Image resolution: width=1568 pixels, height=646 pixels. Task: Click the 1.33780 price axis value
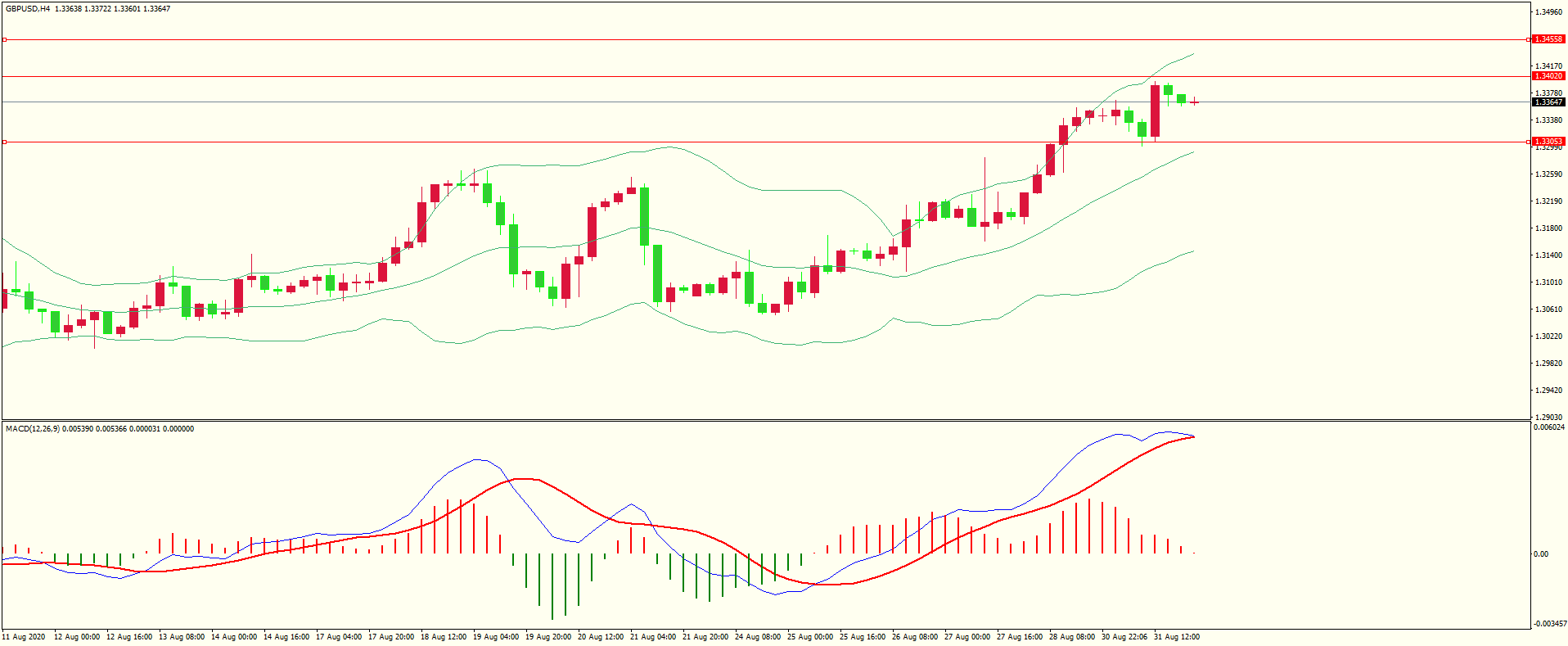(1549, 93)
